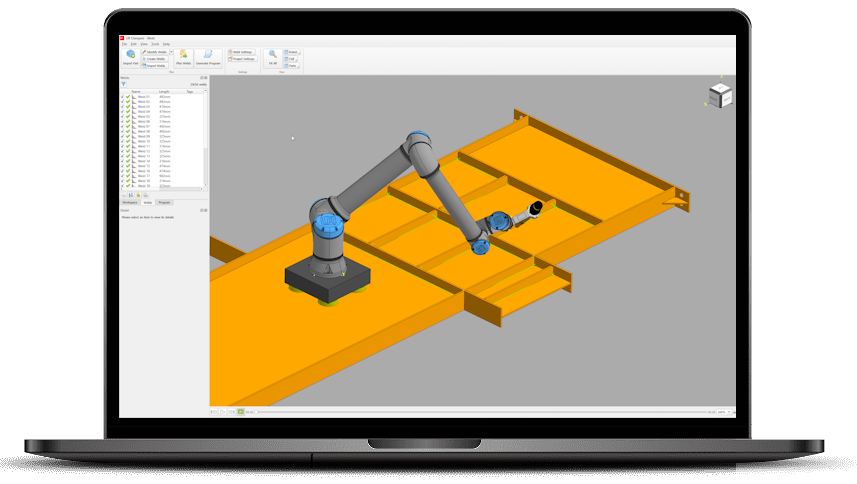Open the Cell view dropdown
This screenshot has height=484, width=857.
[x=291, y=58]
